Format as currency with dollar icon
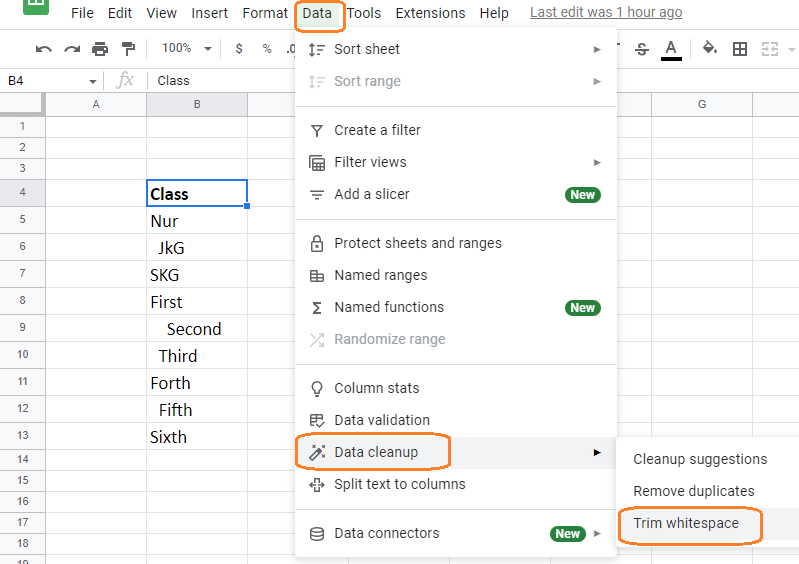 (238, 49)
